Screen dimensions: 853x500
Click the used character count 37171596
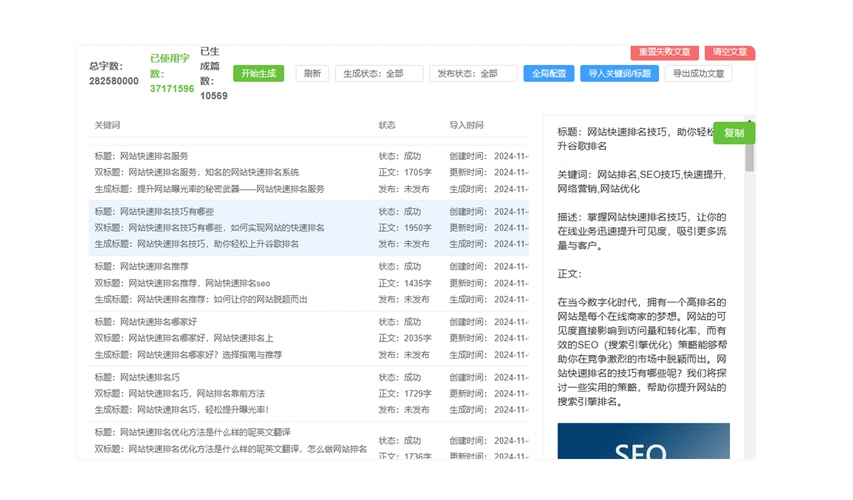(x=172, y=89)
